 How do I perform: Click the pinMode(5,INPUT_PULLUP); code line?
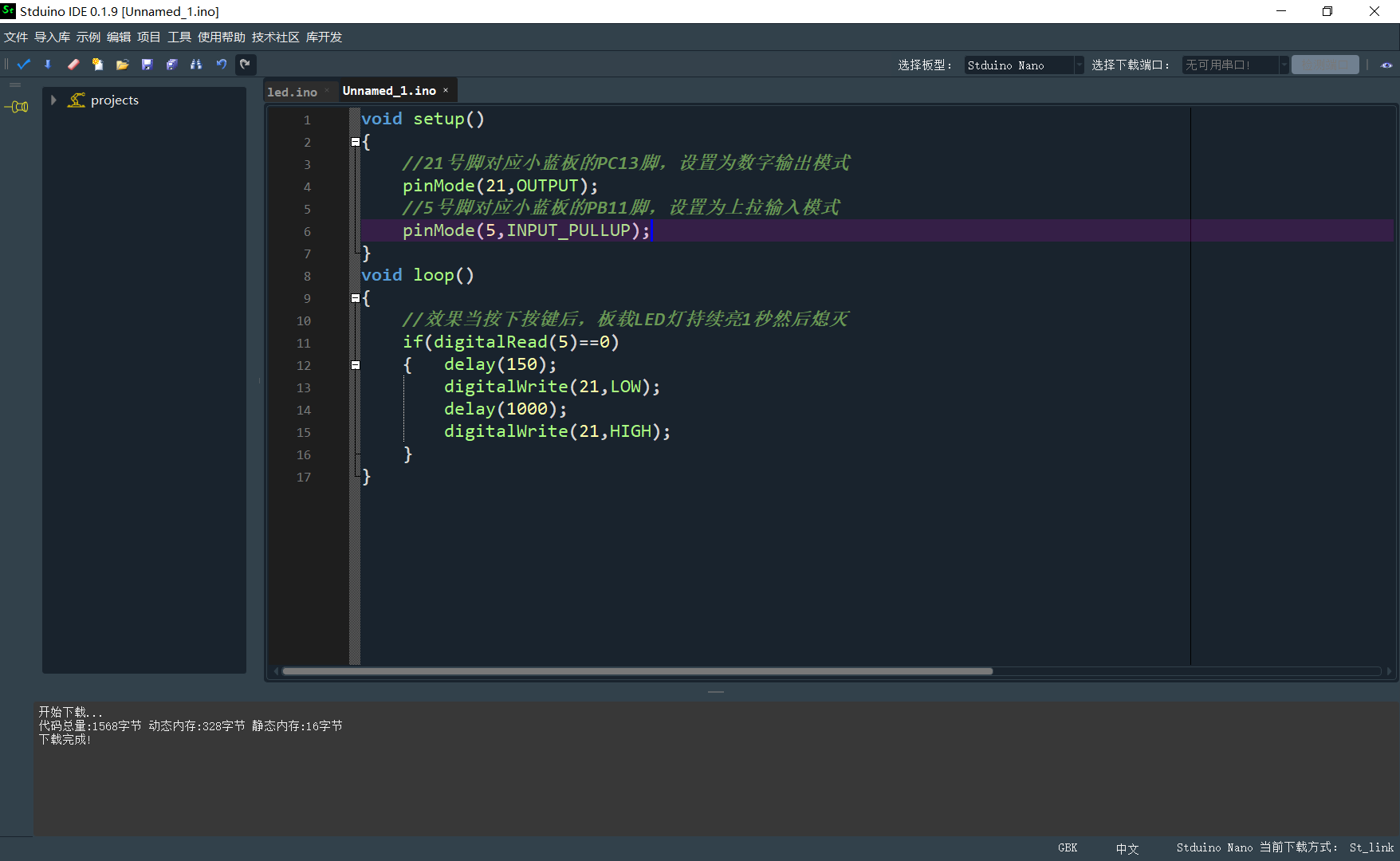point(526,230)
